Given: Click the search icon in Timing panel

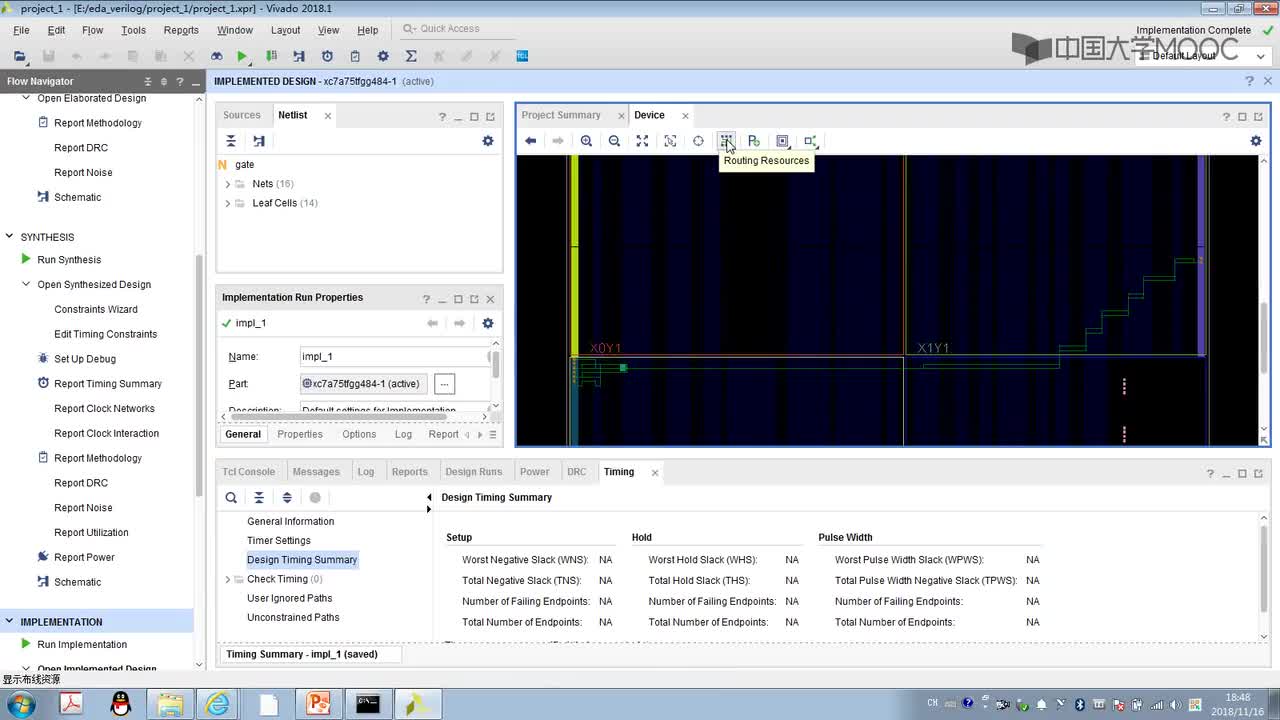Looking at the screenshot, I should tap(231, 497).
